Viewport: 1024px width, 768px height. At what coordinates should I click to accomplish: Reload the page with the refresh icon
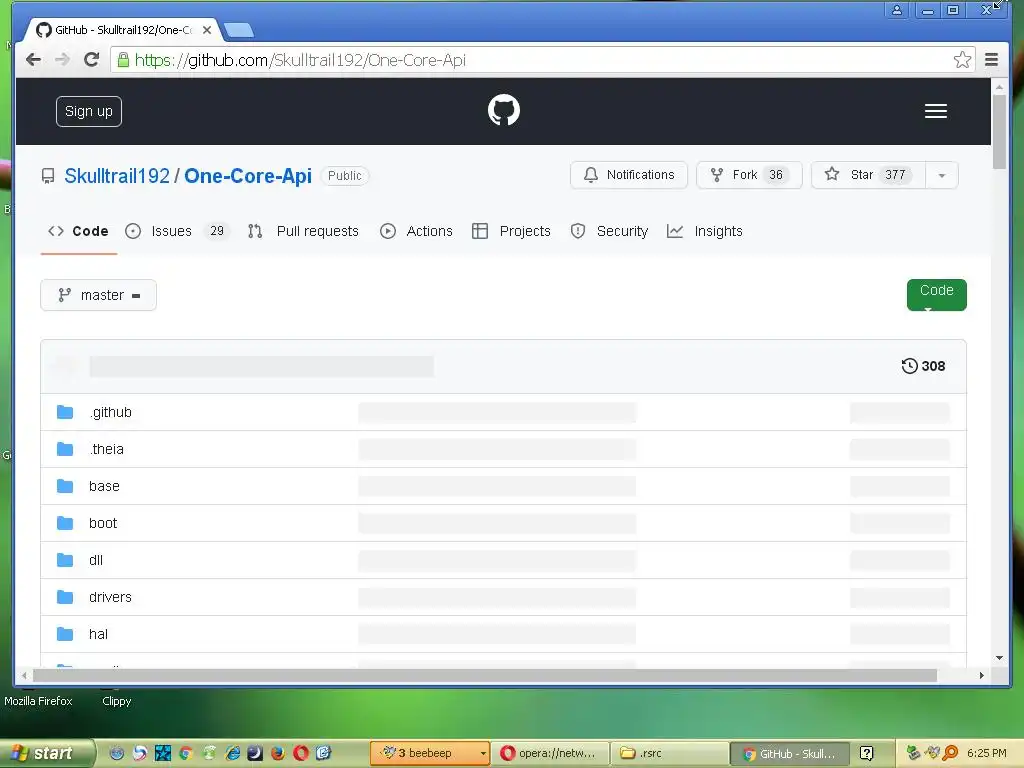point(91,59)
